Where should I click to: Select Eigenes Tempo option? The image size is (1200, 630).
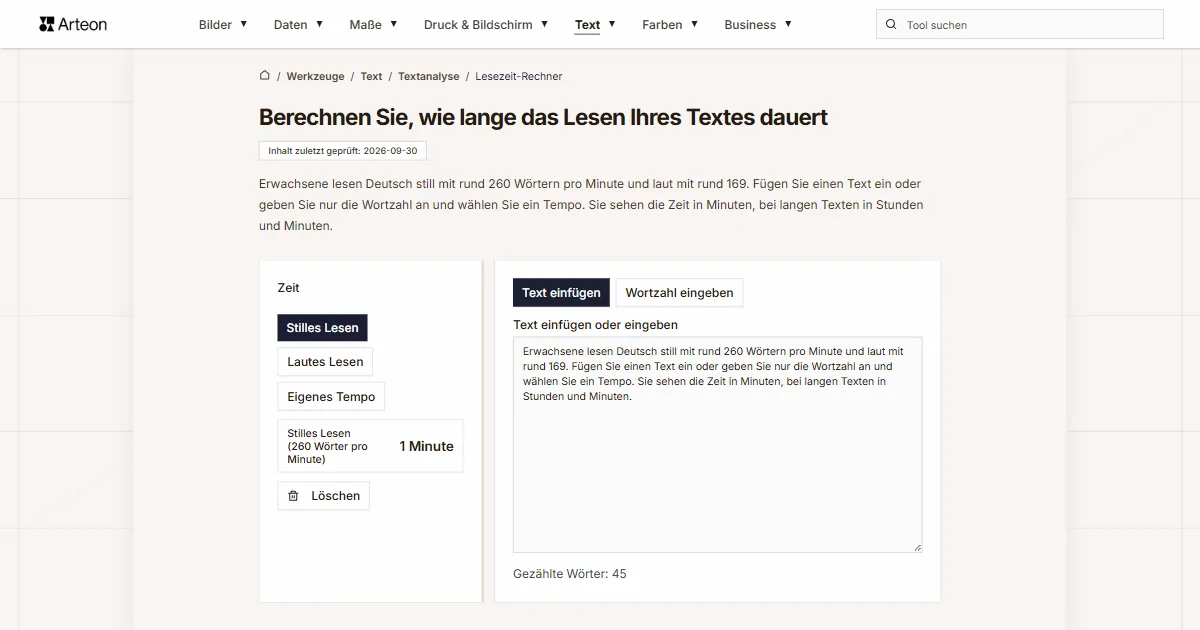[331, 397]
